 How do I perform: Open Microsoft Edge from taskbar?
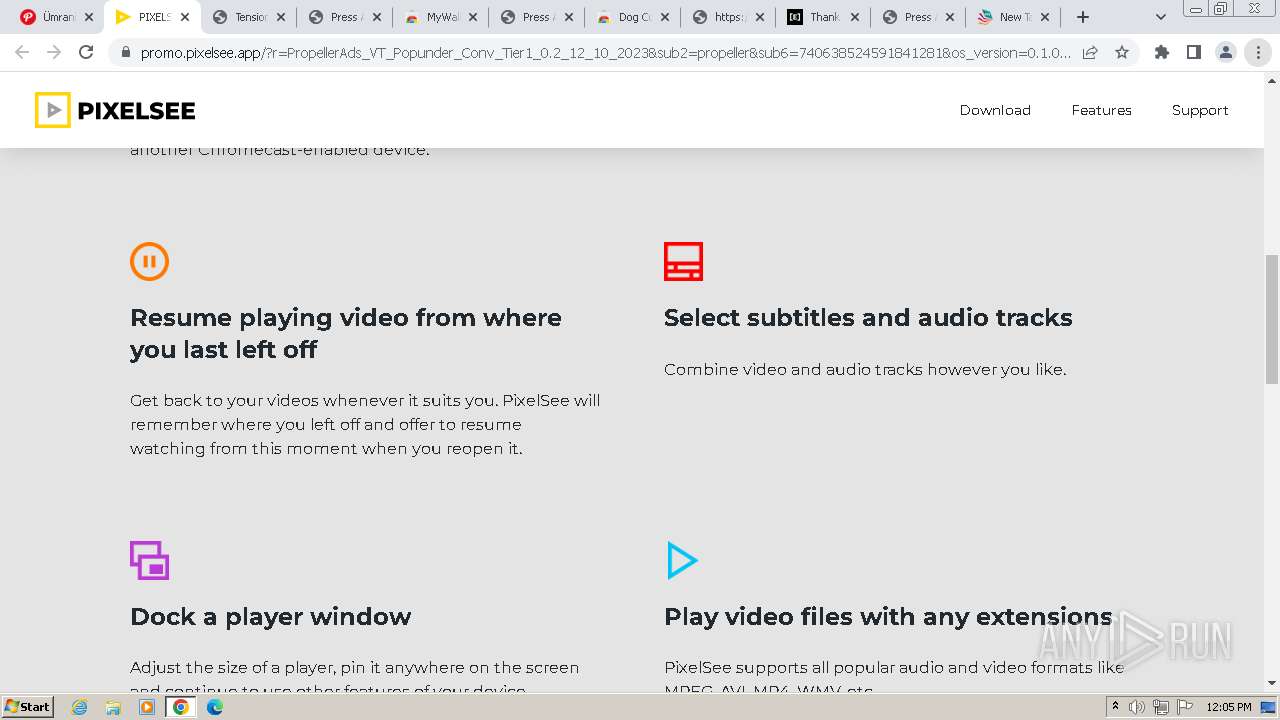[215, 707]
